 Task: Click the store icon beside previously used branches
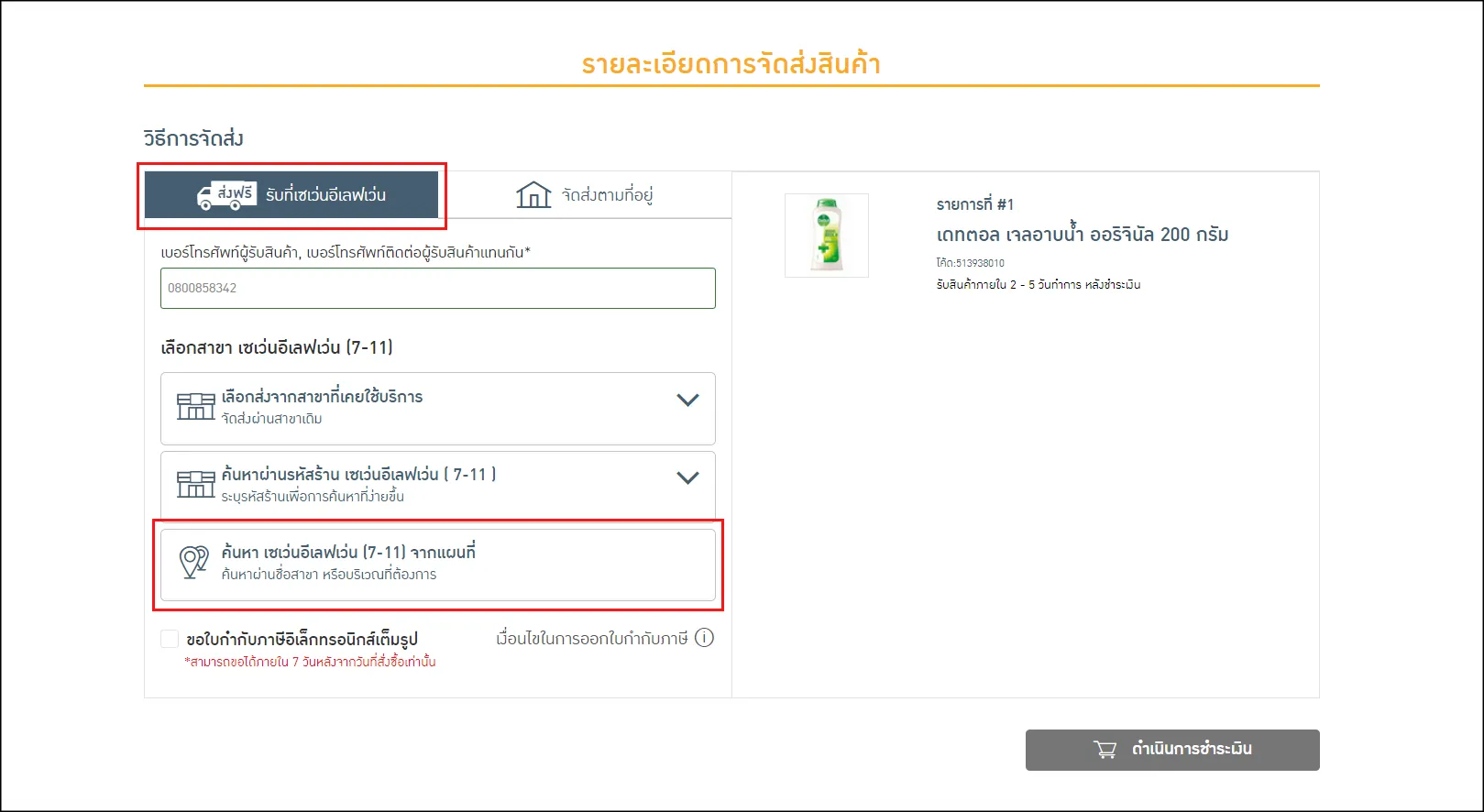tap(195, 406)
